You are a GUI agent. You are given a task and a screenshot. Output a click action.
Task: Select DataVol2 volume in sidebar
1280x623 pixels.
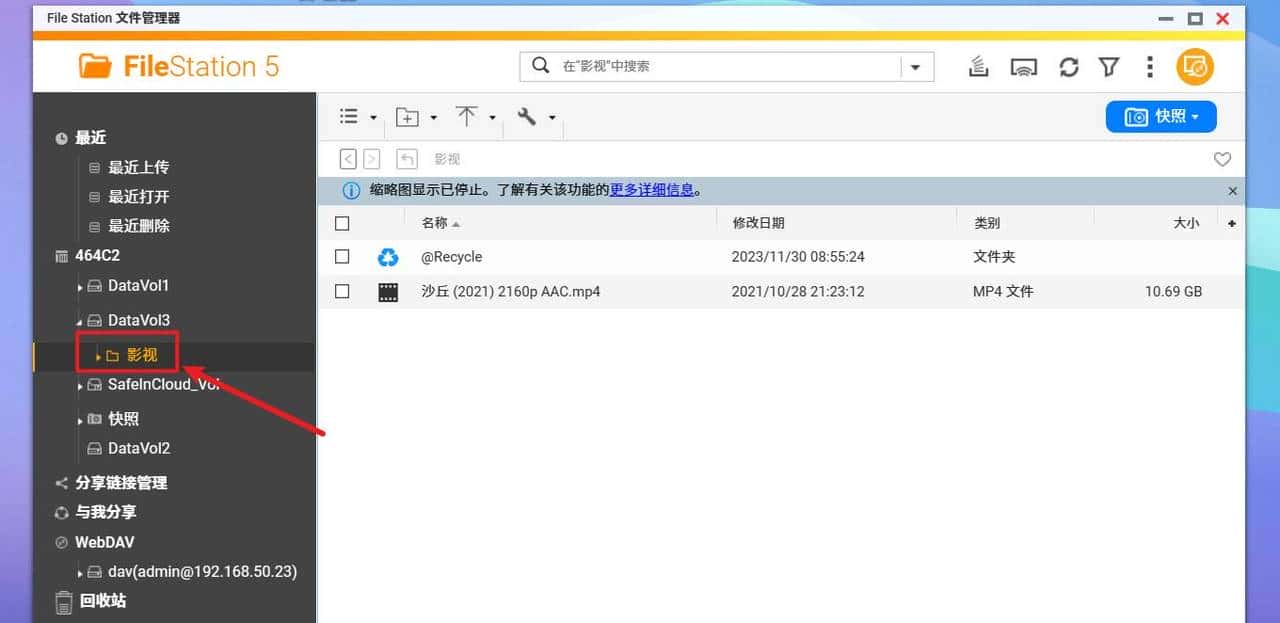click(x=139, y=448)
